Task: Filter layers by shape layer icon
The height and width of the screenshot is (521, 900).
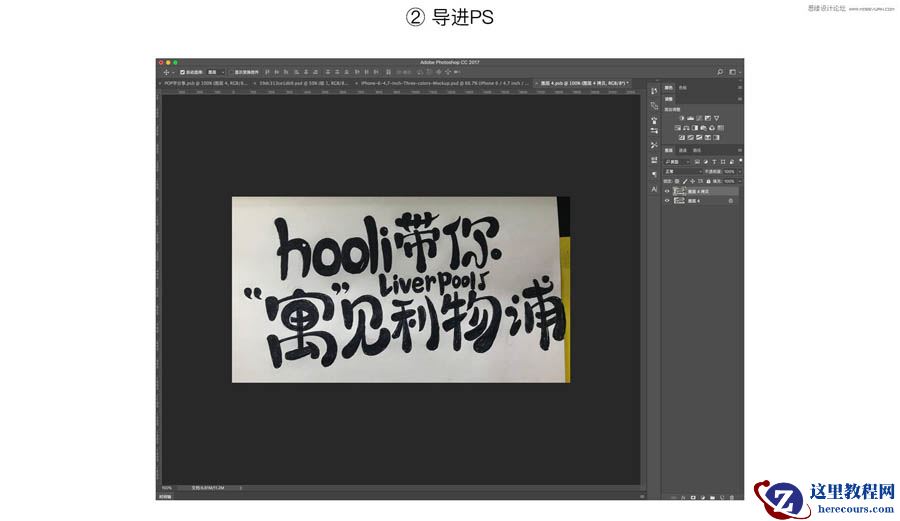Action: click(x=723, y=162)
